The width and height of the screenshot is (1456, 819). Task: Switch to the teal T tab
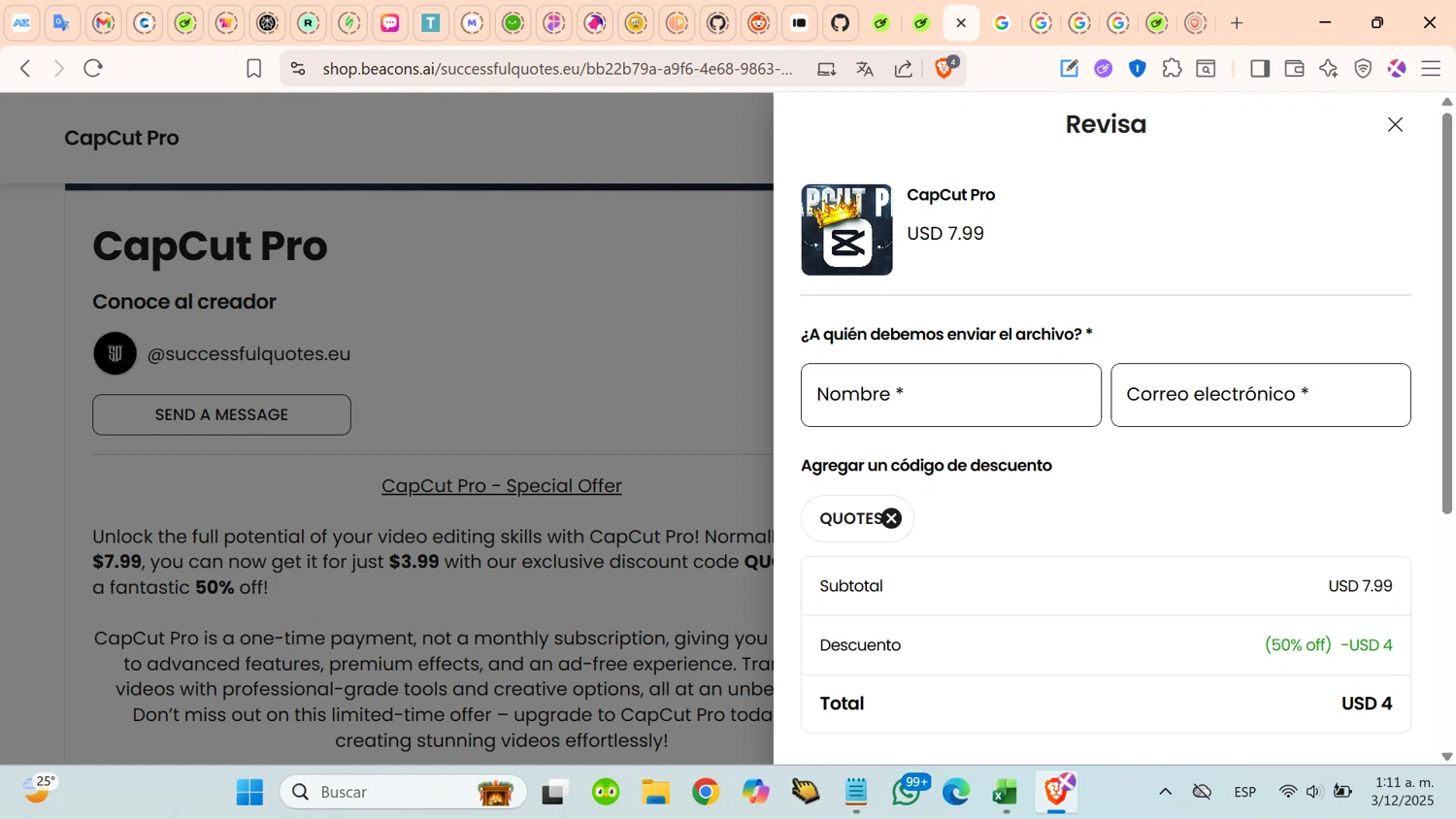click(431, 22)
